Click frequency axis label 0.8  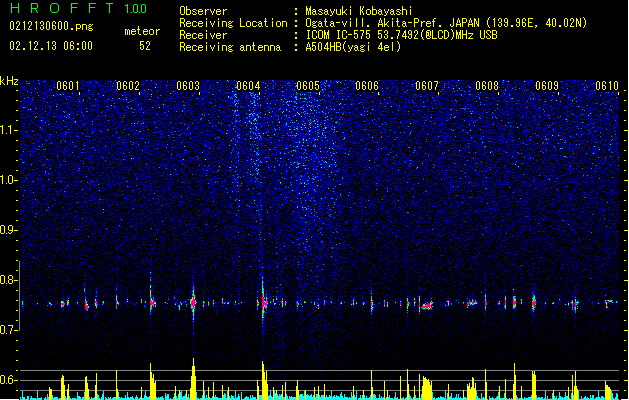[9, 280]
